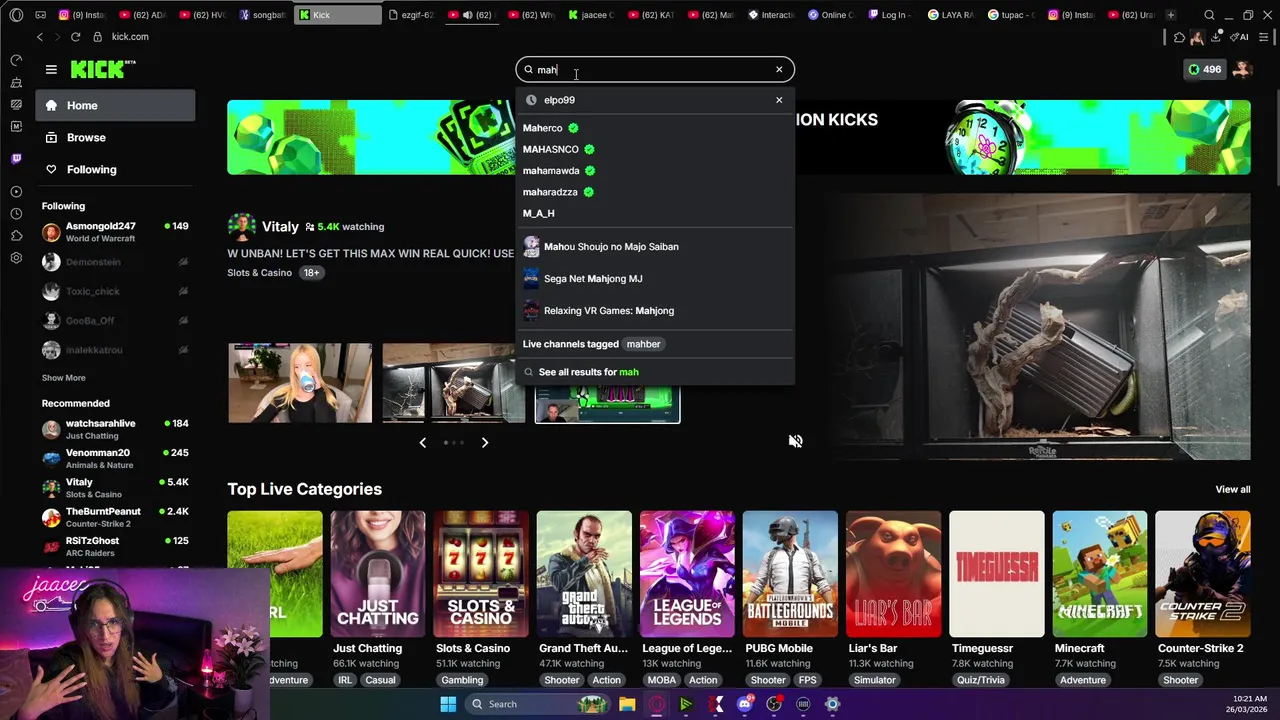This screenshot has height=720, width=1280.
Task: Open Following in Kick sidebar
Action: pos(115,169)
